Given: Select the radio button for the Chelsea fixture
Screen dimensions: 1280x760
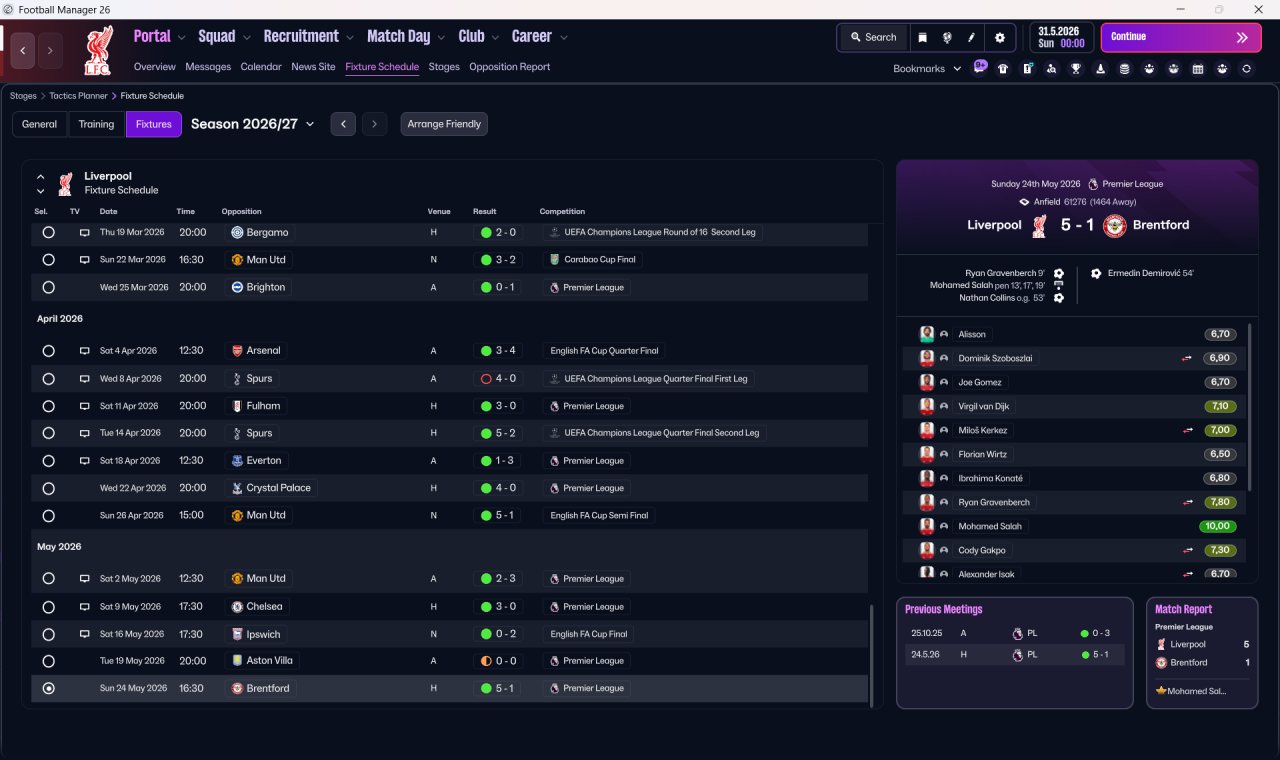Looking at the screenshot, I should coord(48,607).
